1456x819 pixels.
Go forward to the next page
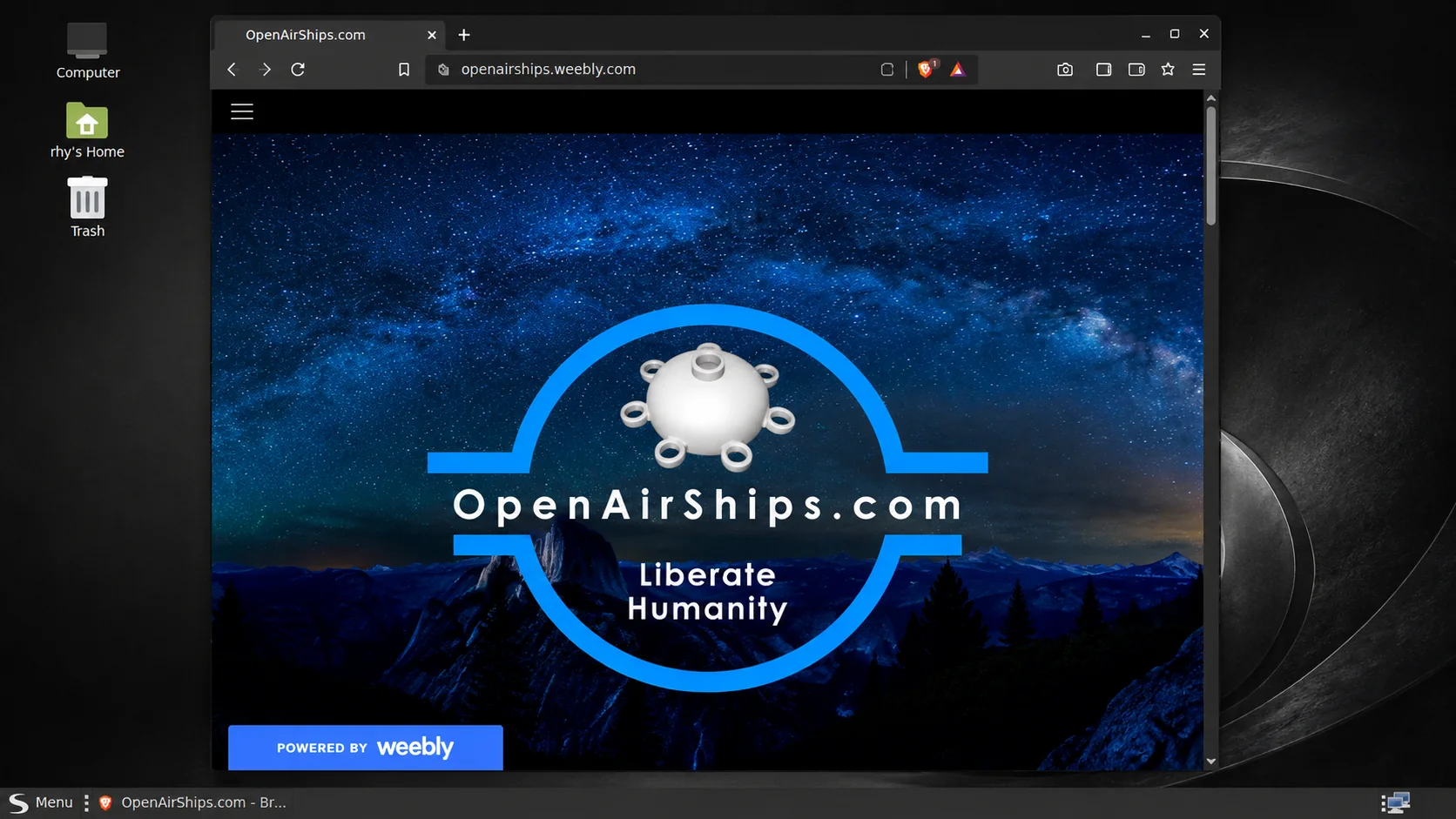[x=266, y=70]
